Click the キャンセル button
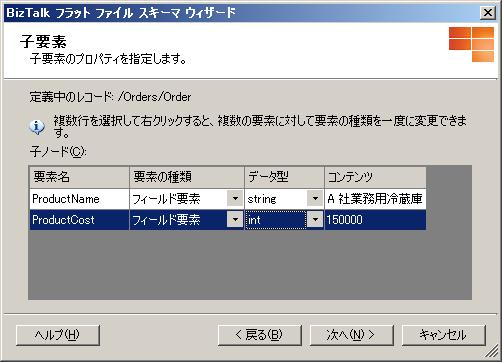 [444, 335]
